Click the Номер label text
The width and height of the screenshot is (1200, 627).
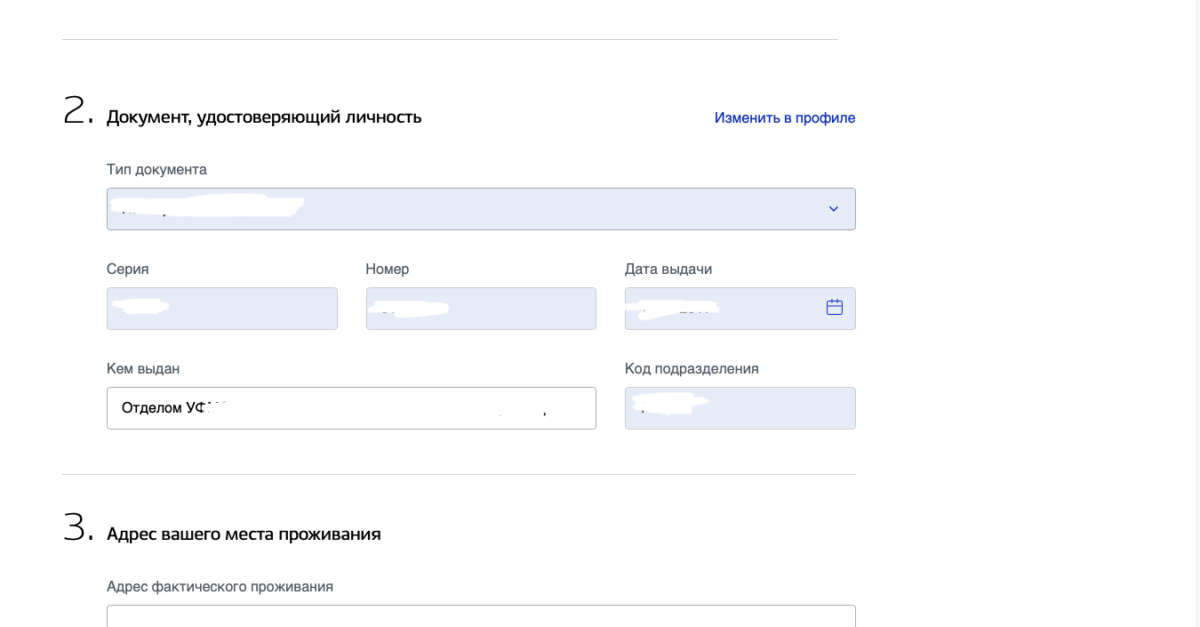(x=387, y=269)
